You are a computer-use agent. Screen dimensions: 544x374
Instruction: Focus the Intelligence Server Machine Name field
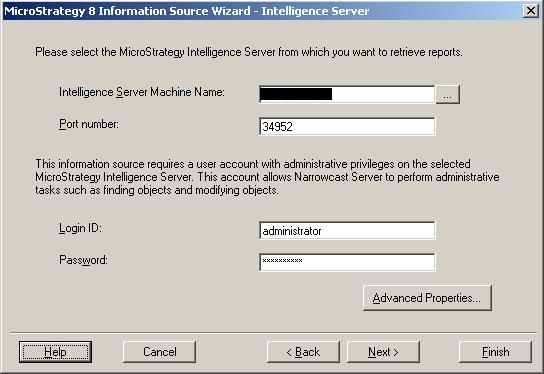coord(347,94)
